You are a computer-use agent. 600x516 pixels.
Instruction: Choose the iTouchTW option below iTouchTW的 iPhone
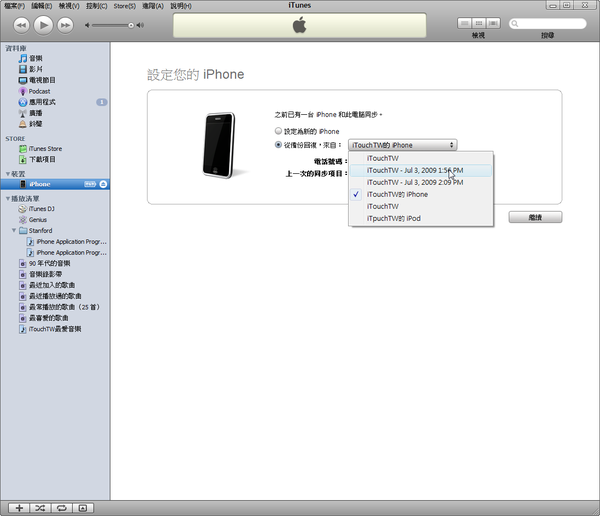tap(421, 206)
